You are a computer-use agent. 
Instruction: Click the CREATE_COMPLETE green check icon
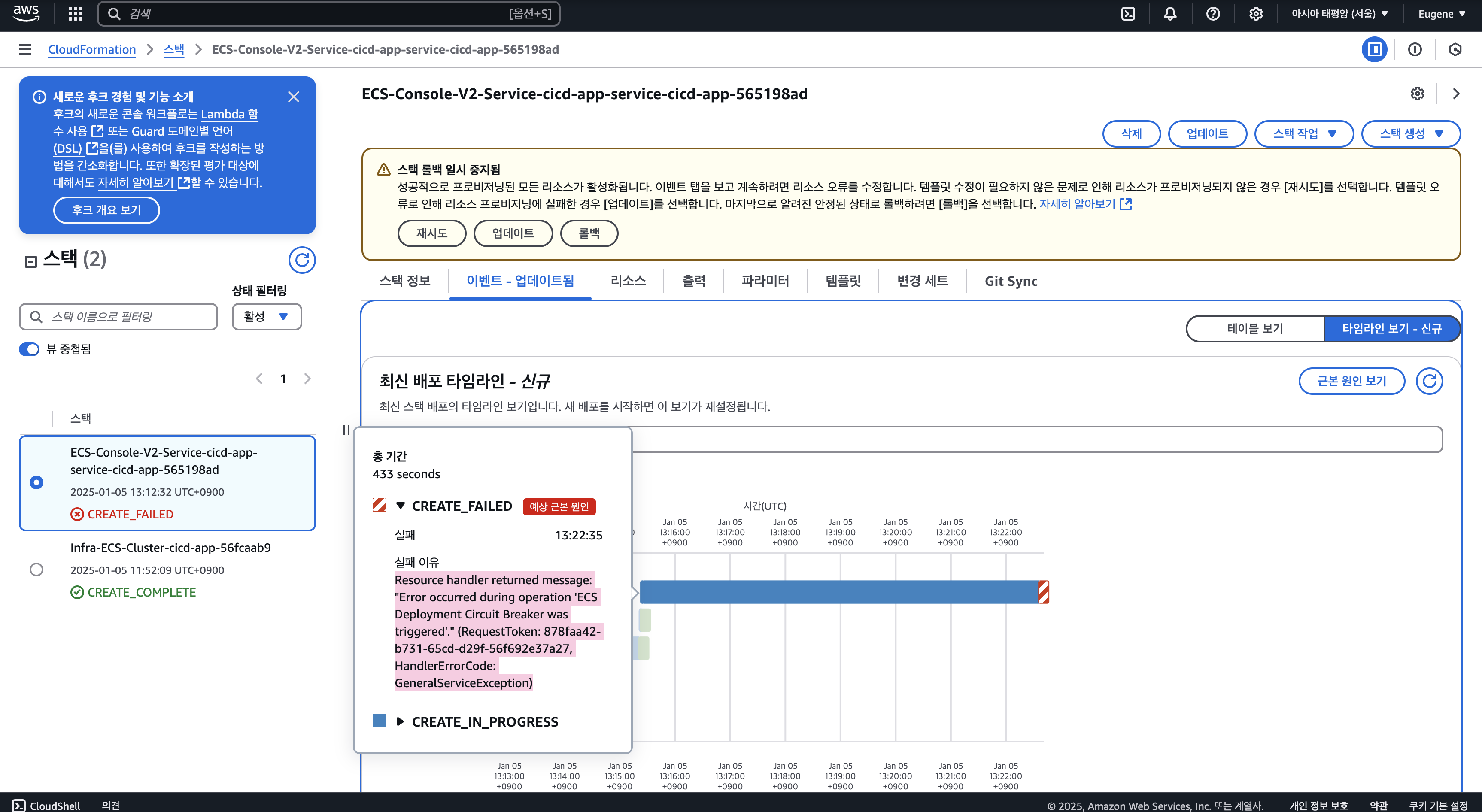click(77, 592)
